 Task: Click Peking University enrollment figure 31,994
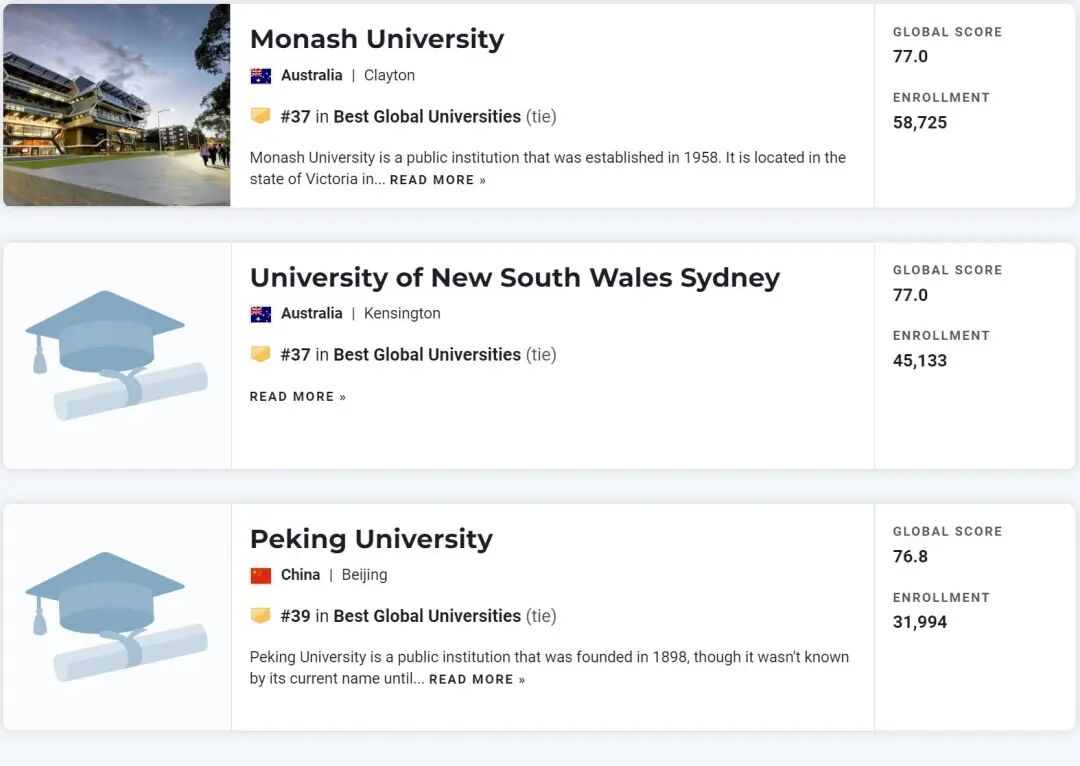[x=919, y=622]
